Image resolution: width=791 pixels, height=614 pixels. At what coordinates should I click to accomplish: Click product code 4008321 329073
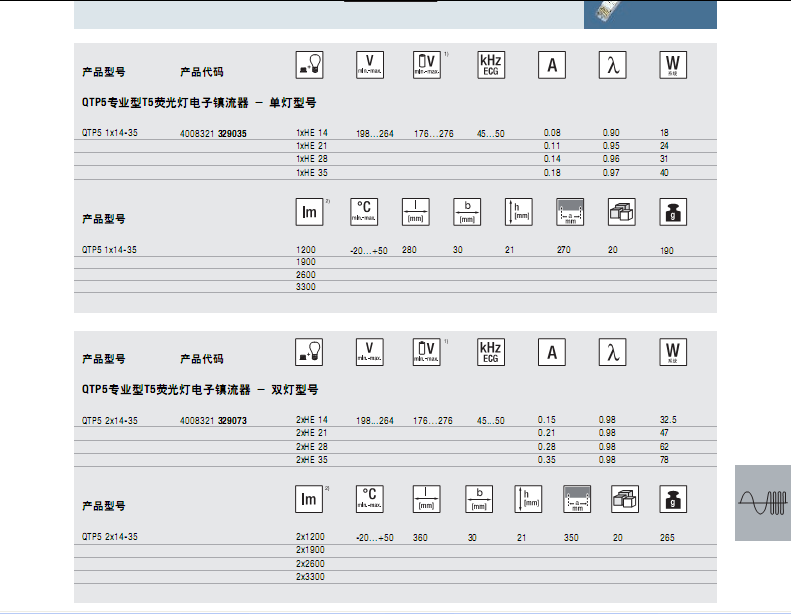click(214, 421)
